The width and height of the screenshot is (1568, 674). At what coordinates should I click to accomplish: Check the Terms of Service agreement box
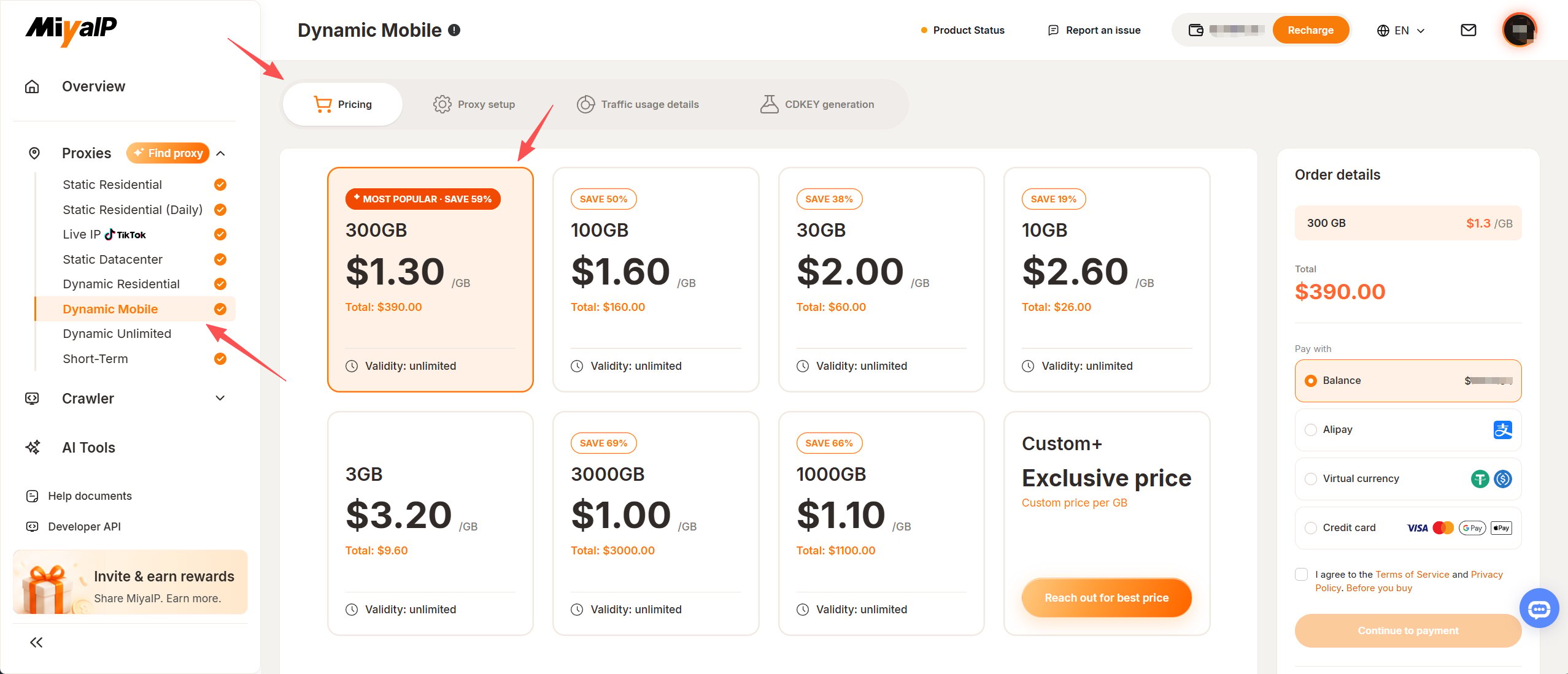point(1301,575)
